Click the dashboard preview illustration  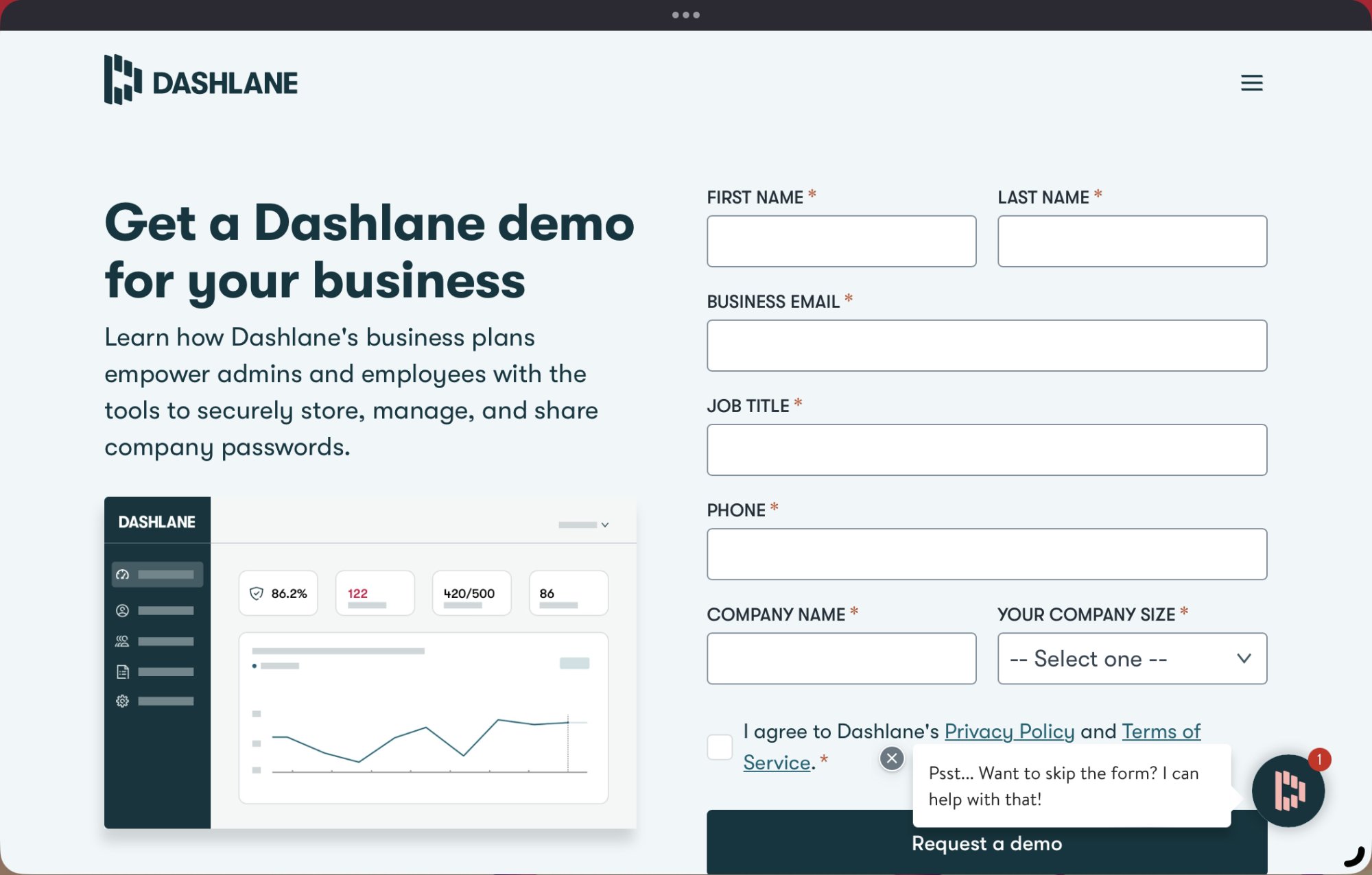tap(370, 662)
